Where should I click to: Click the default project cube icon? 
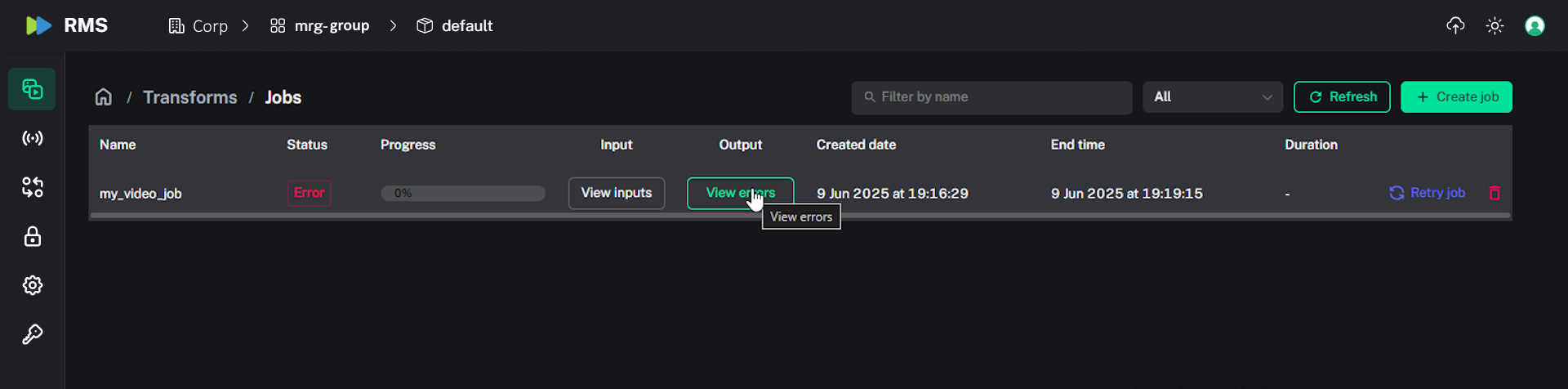point(425,26)
